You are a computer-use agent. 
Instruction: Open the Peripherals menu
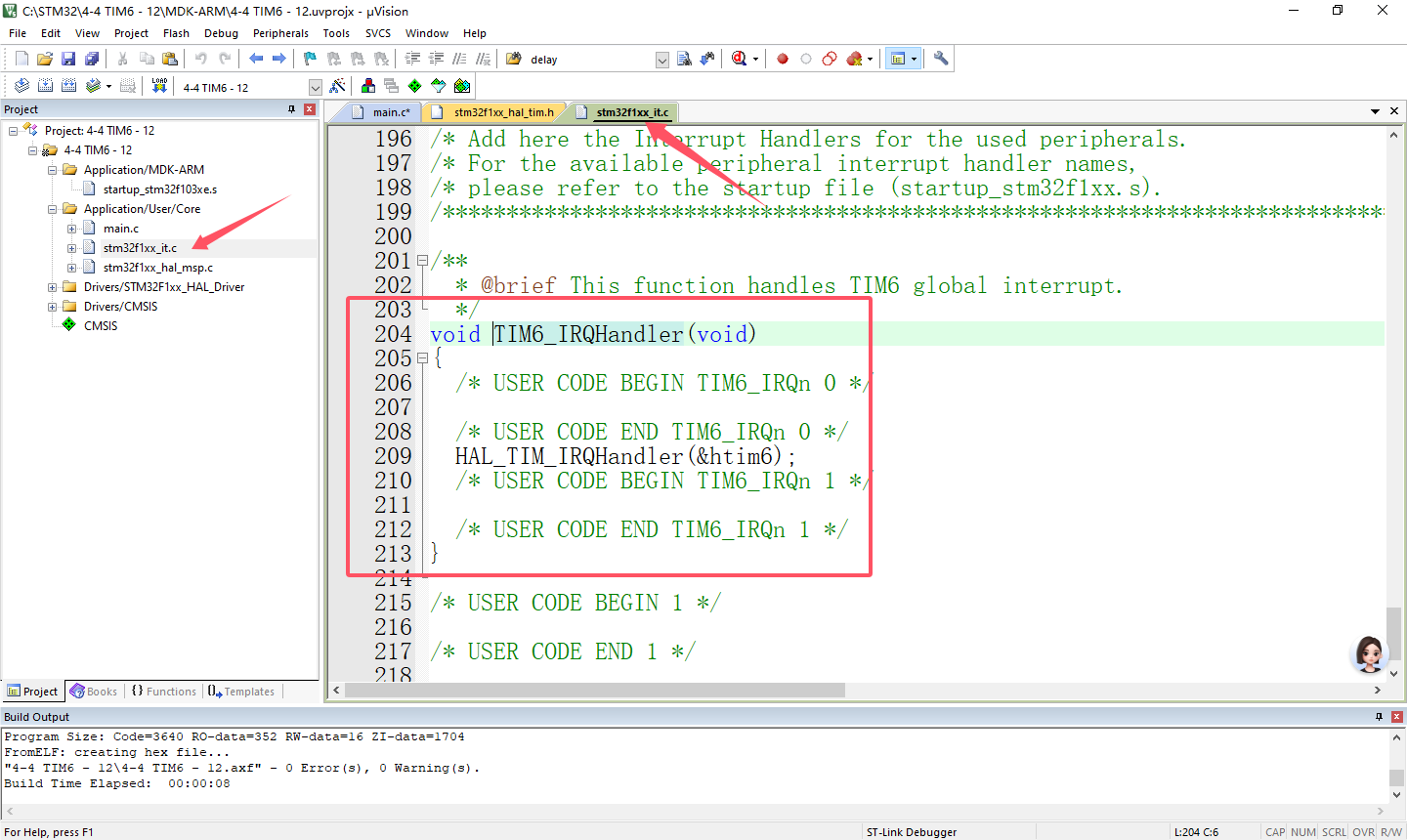280,33
